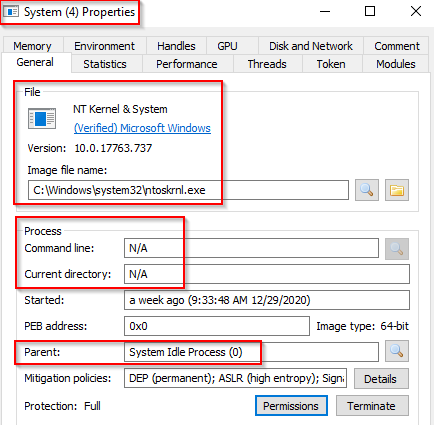Switch to the Memory tab
Screen dimensions: 434x425
click(33, 46)
